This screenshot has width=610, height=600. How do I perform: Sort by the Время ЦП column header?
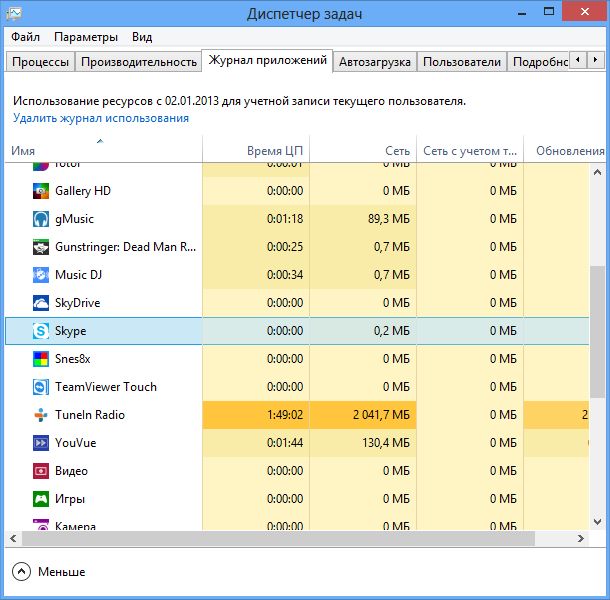click(275, 151)
